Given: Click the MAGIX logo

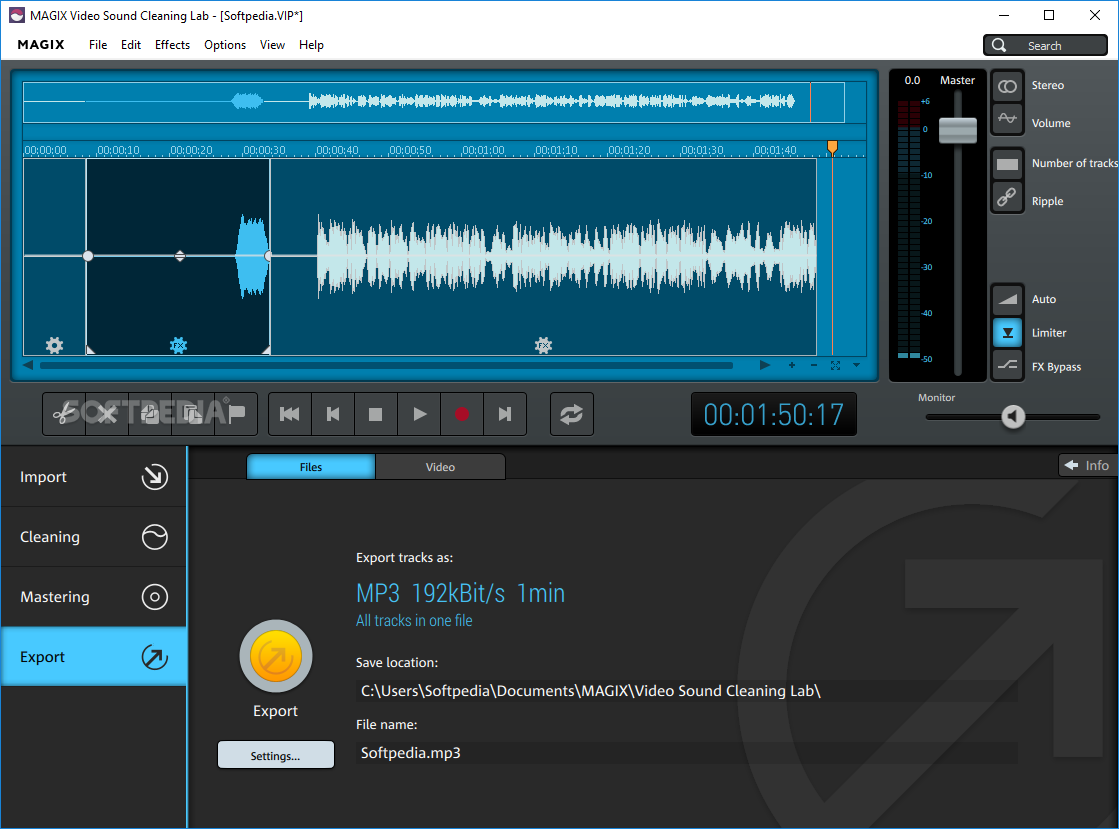Looking at the screenshot, I should [x=41, y=45].
